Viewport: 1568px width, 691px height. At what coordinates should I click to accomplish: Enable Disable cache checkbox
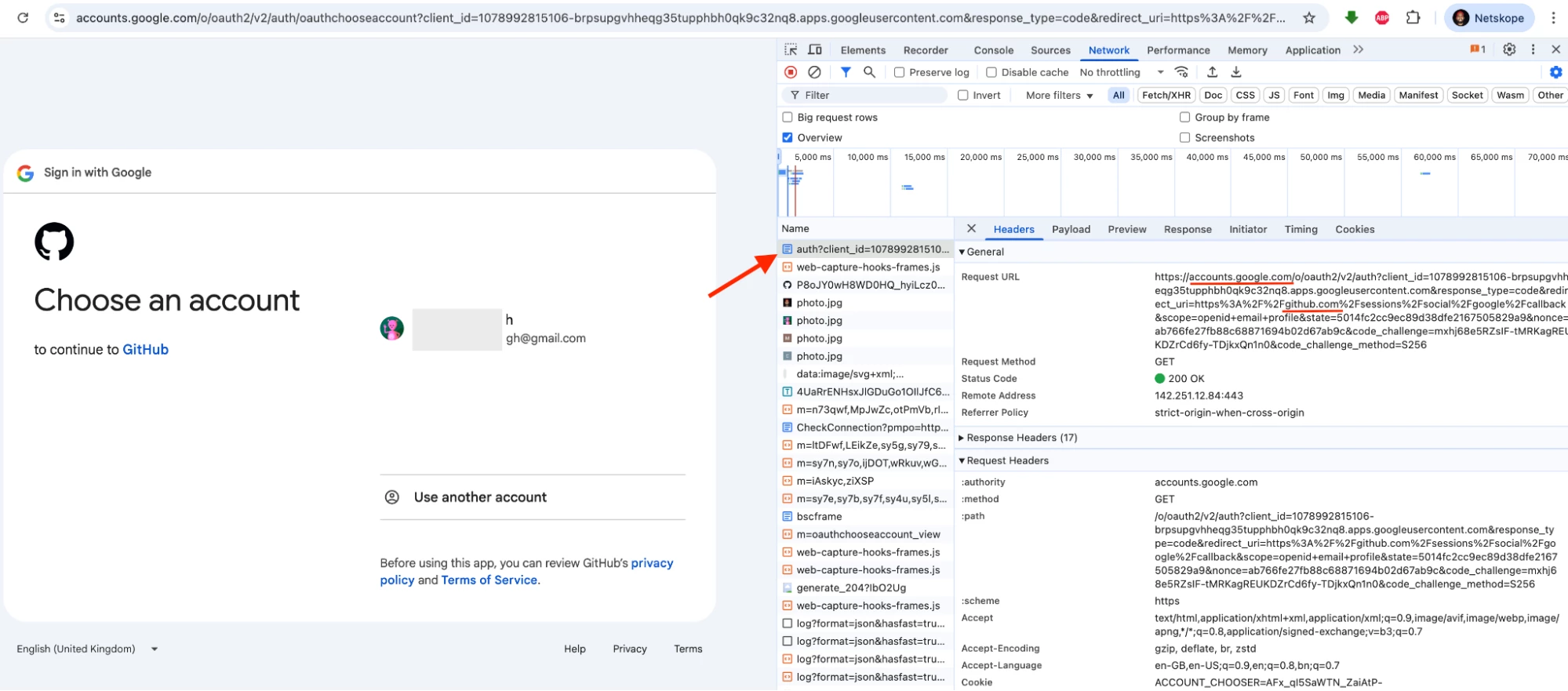coord(991,72)
